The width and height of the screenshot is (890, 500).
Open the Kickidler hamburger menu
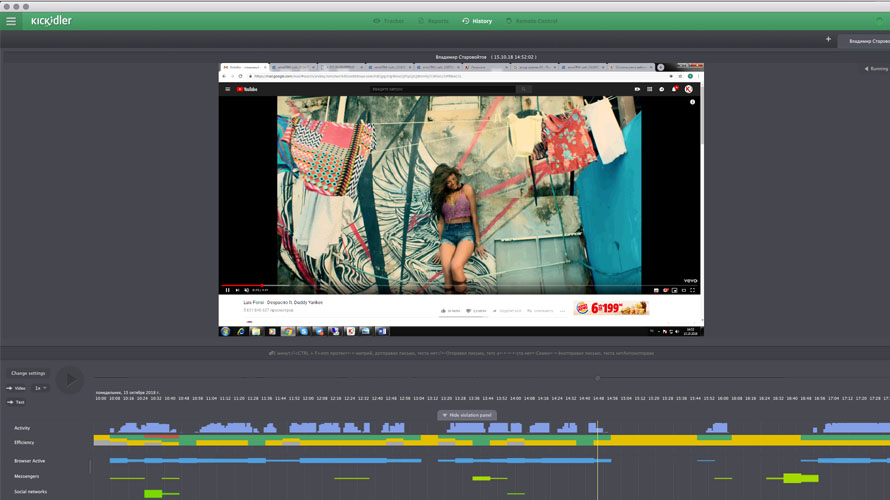point(11,21)
